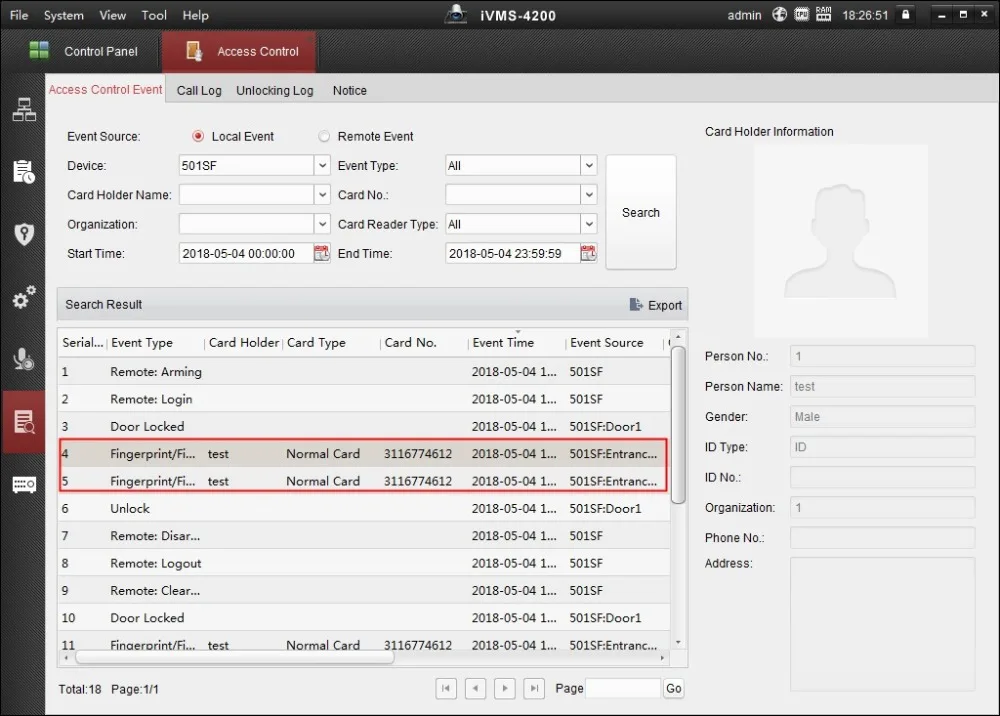Screen dimensions: 1000x716
Task: Click the CPU usage icon in title bar
Action: pos(802,14)
